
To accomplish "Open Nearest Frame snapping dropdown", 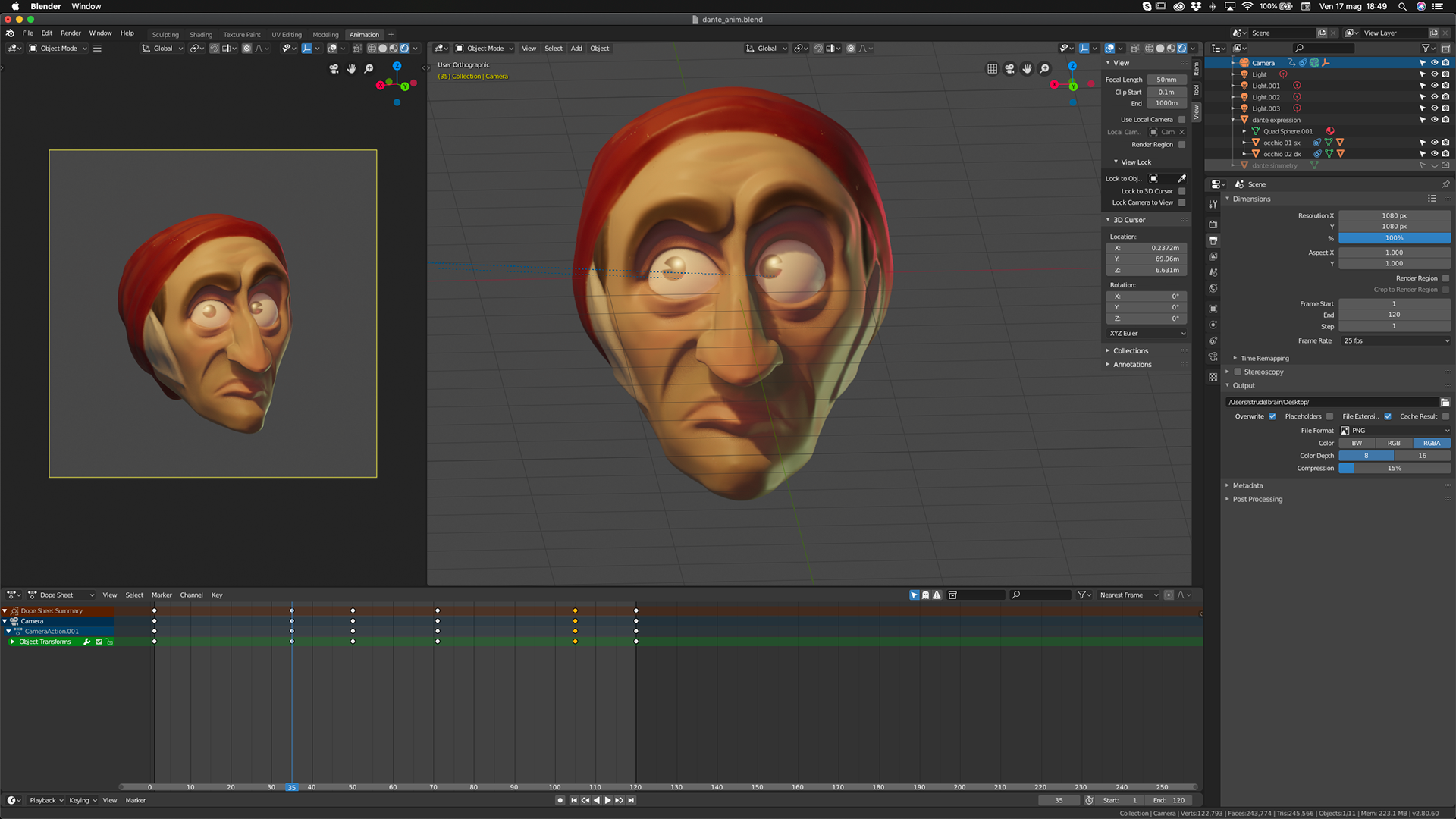I will pos(1128,595).
